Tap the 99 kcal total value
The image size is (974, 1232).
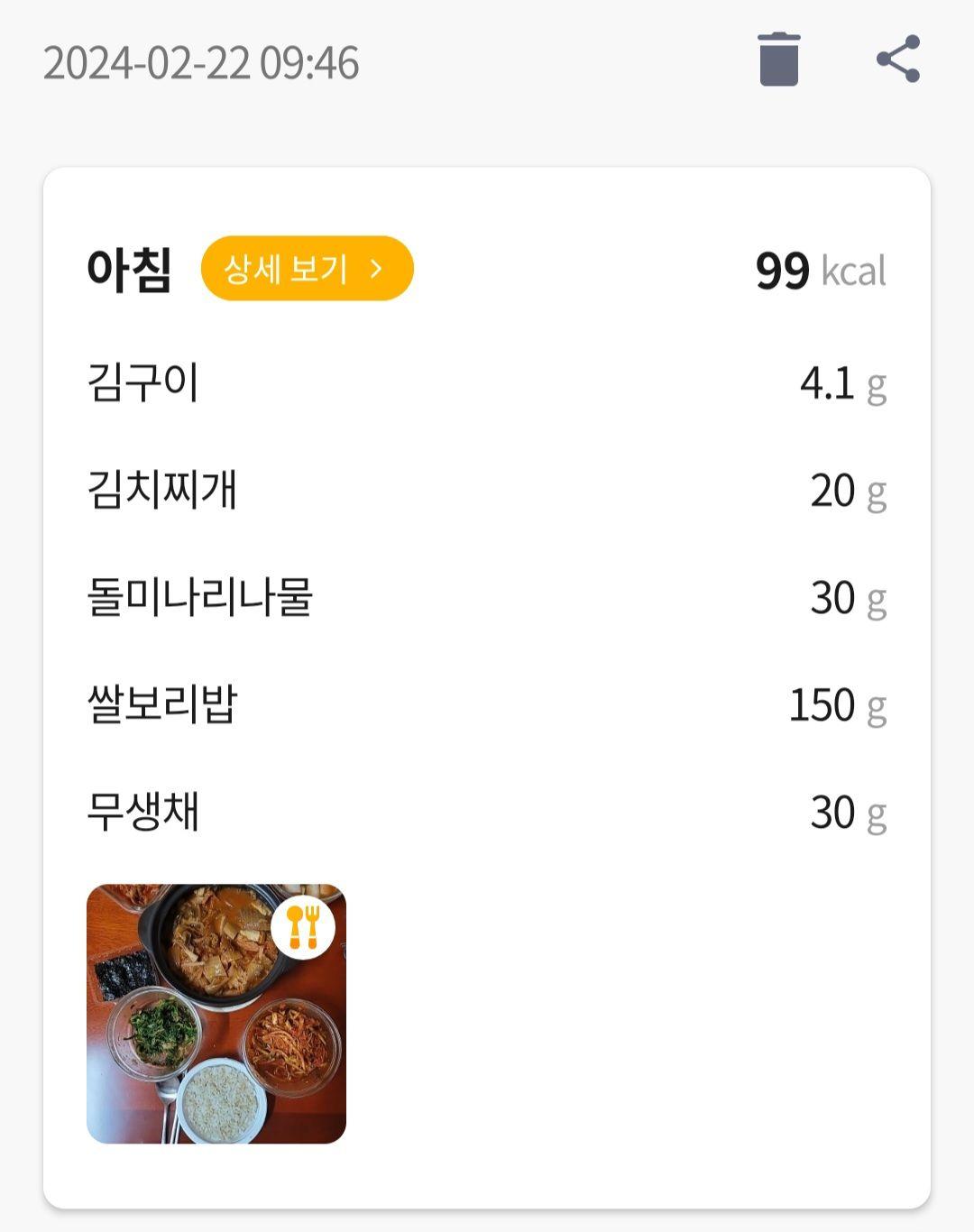point(821,271)
